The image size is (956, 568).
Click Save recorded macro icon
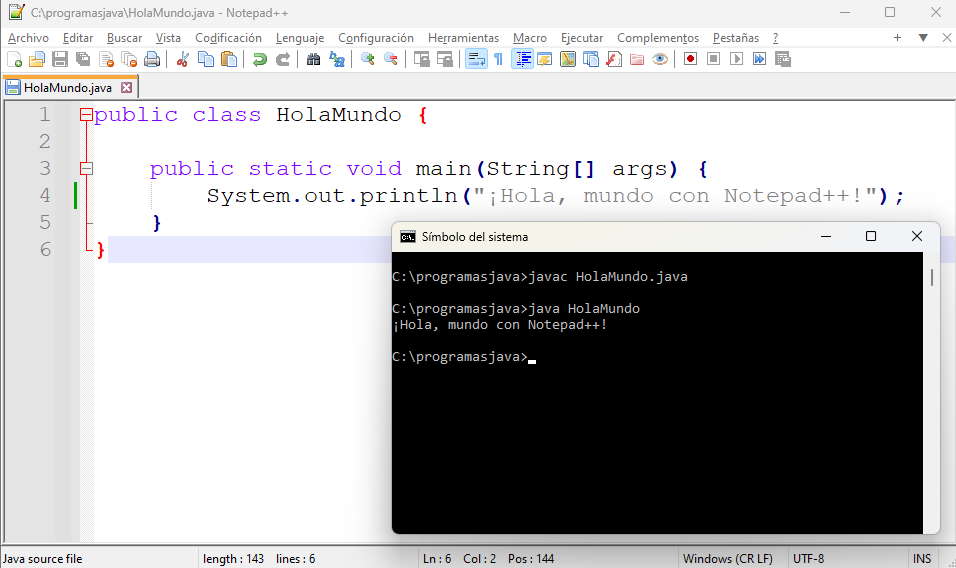783,59
